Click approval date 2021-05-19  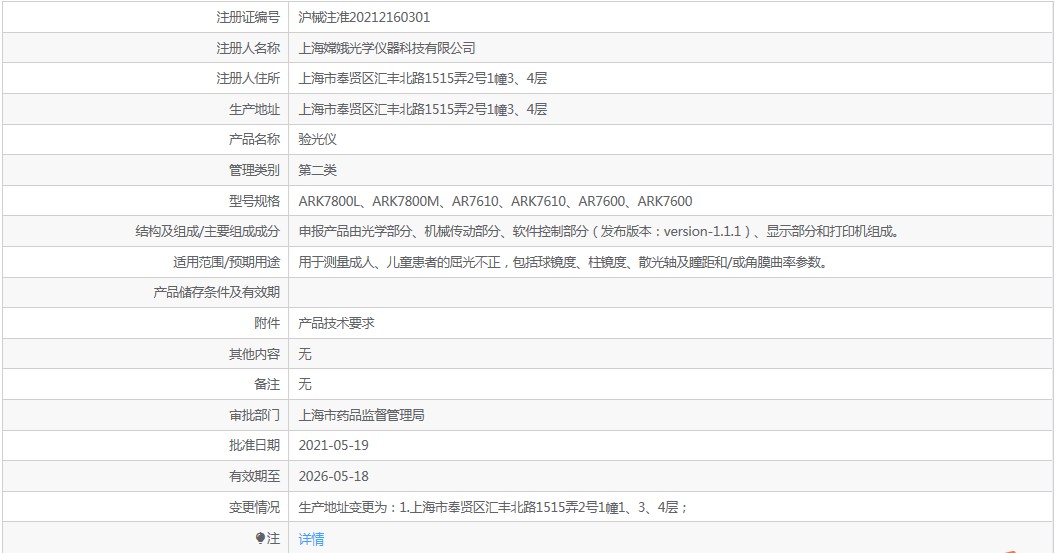(x=333, y=446)
